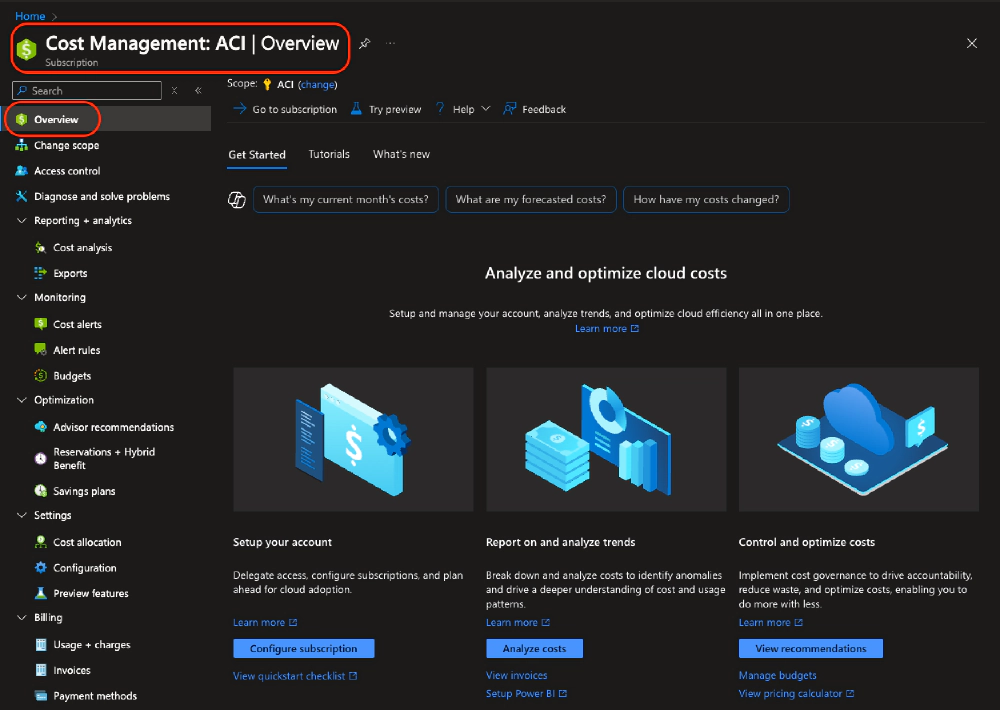
Task: Click the Usage + charges icon
Action: point(41,644)
